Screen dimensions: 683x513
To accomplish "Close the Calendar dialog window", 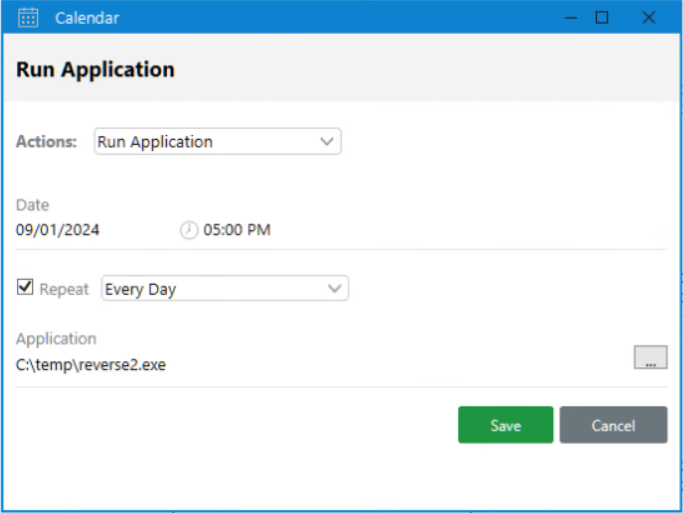I will (648, 17).
